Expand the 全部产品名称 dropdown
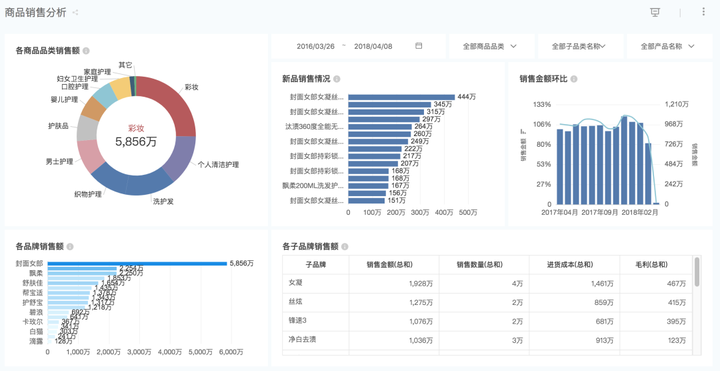 pos(669,46)
